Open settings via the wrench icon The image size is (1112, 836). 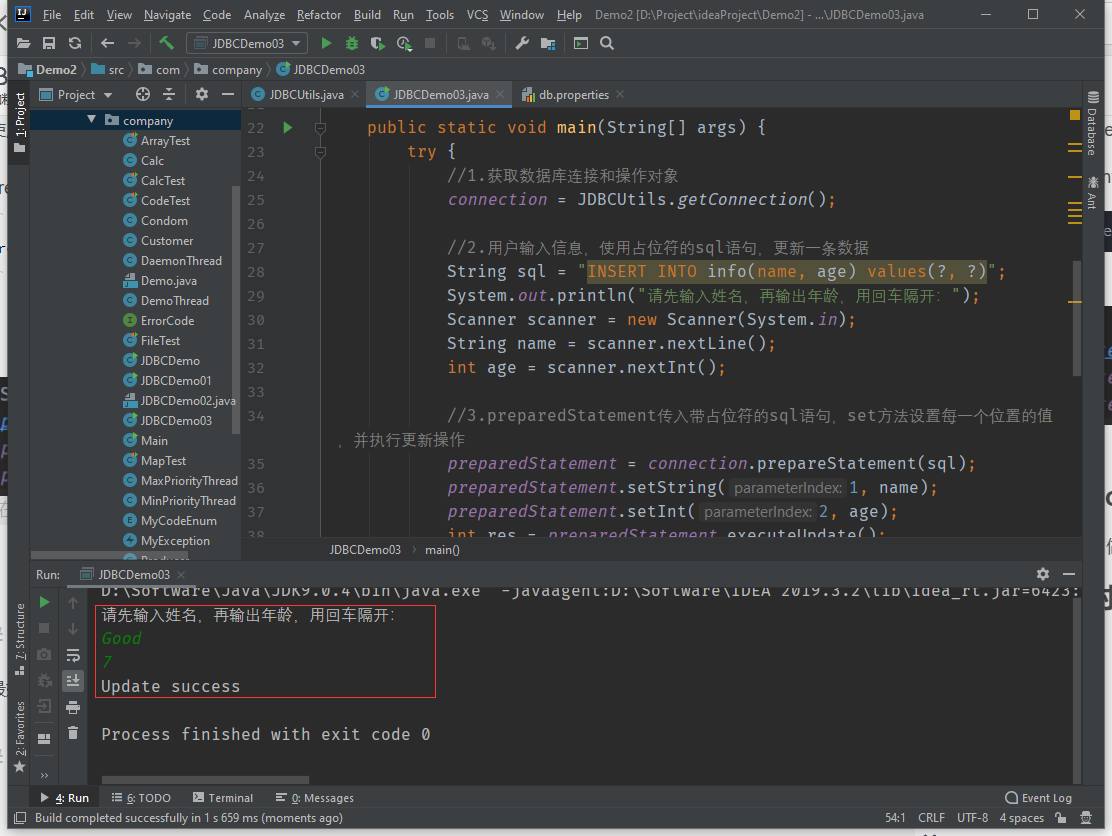tap(522, 43)
